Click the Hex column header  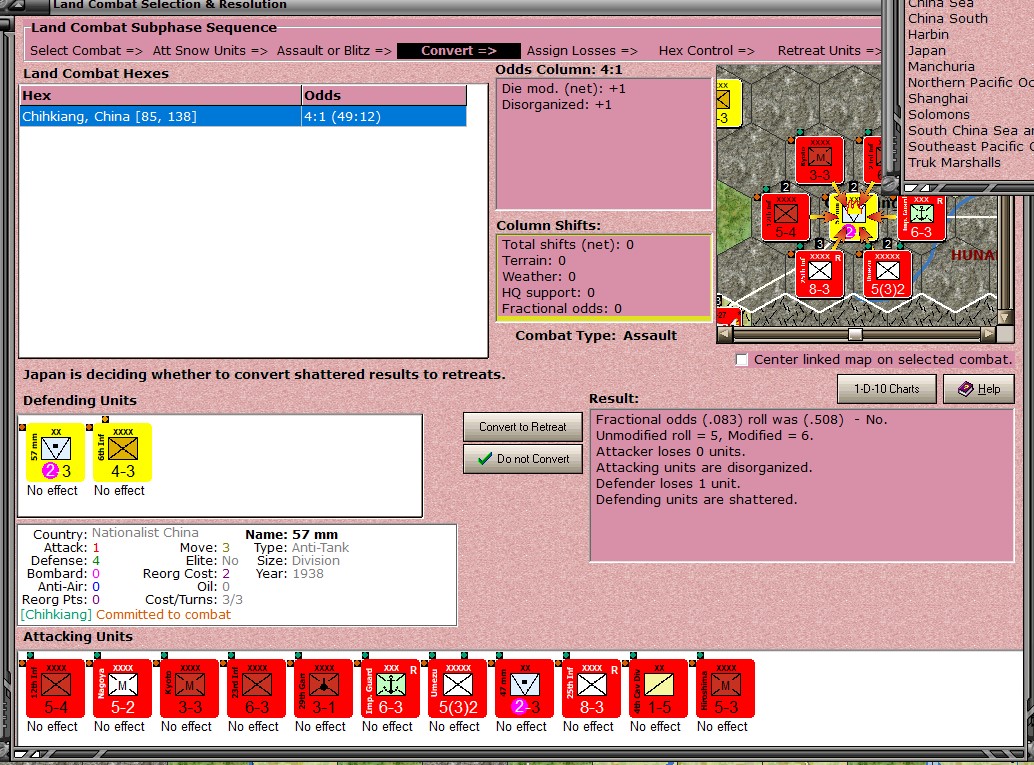[x=161, y=95]
